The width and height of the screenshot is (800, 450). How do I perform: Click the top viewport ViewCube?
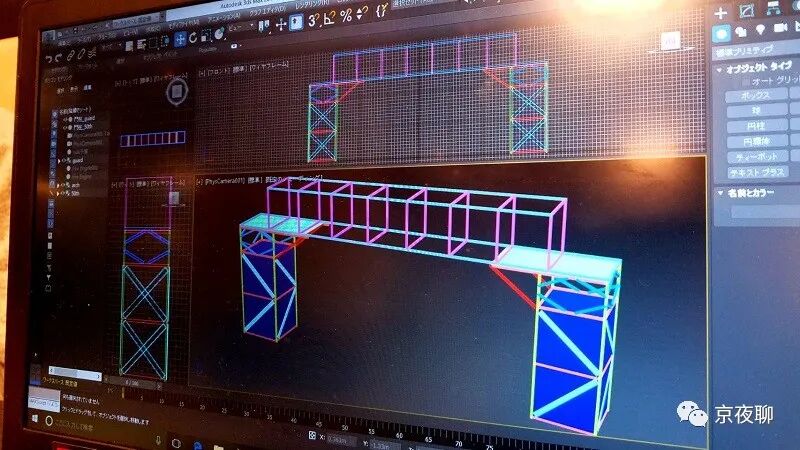pyautogui.click(x=177, y=92)
